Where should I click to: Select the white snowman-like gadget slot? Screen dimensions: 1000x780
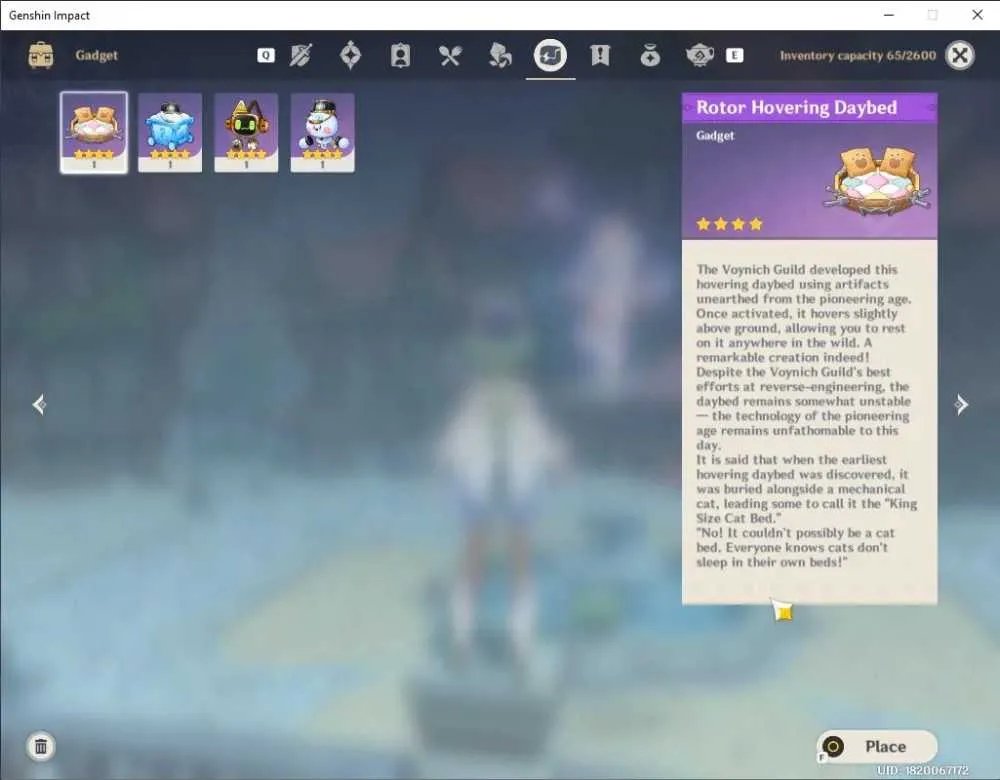(322, 133)
